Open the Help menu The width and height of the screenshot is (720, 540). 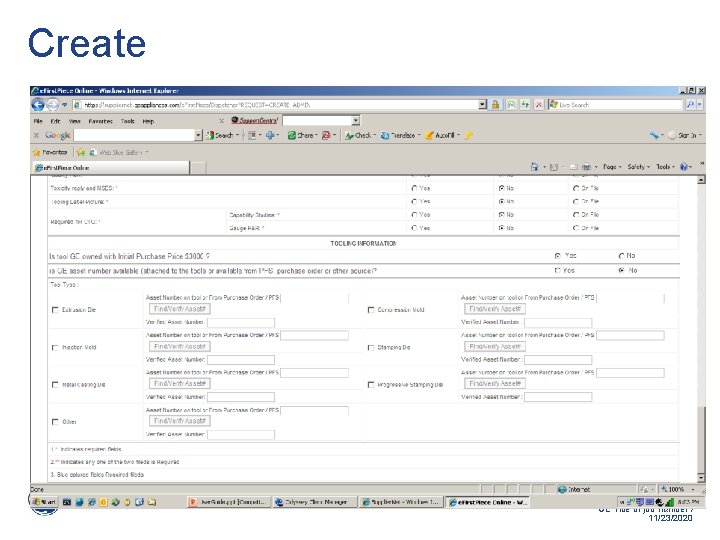coord(148,121)
